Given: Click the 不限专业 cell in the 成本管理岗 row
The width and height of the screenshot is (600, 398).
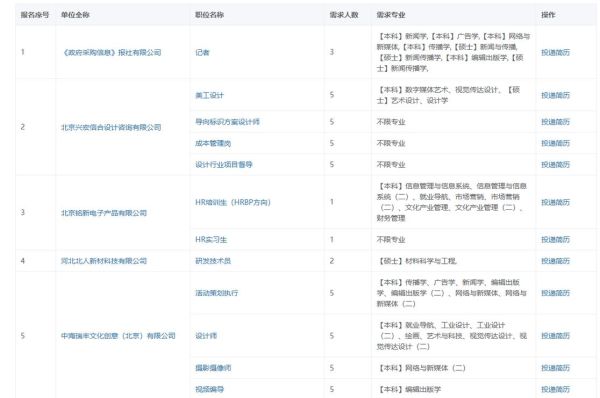Looking at the screenshot, I should coord(391,144).
